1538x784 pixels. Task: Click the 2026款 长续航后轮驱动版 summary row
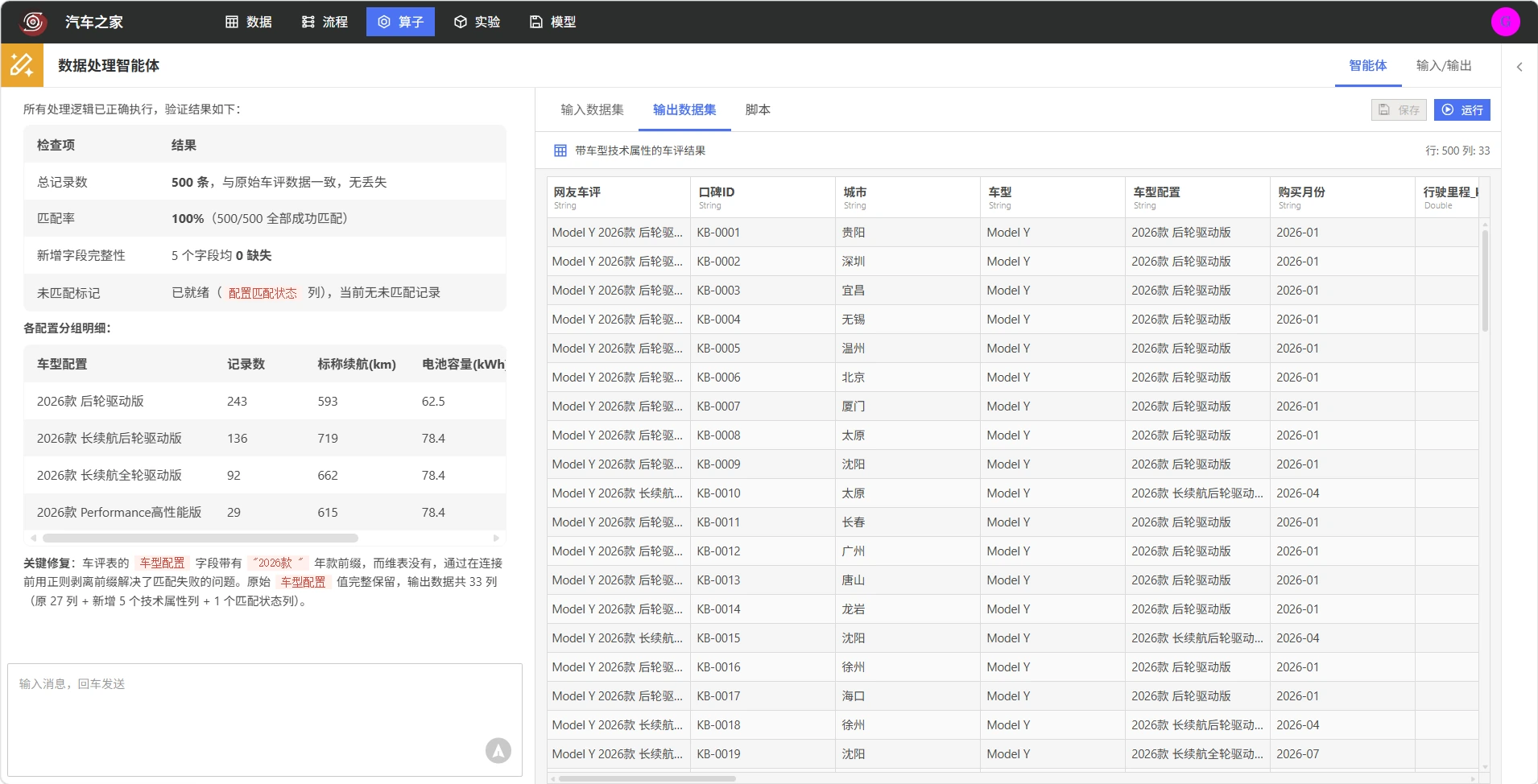pyautogui.click(x=265, y=438)
